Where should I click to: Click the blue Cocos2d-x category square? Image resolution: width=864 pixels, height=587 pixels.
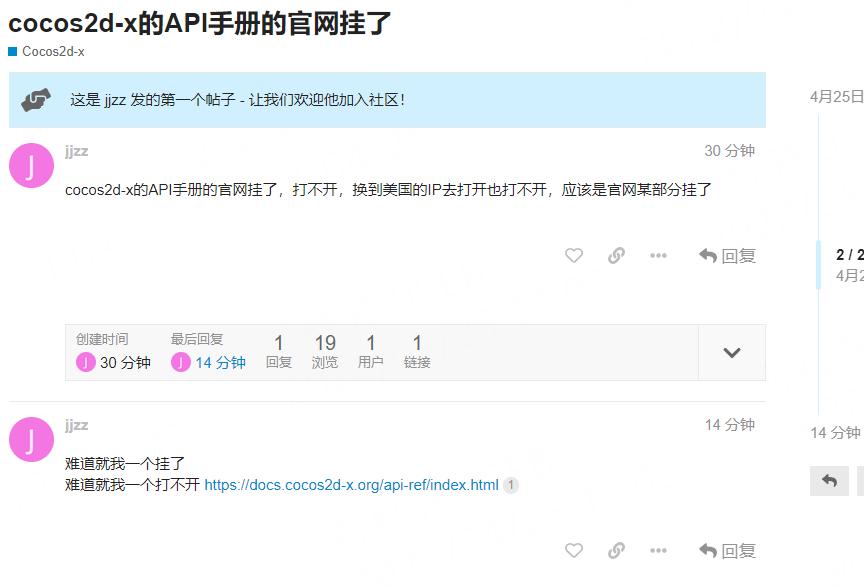tap(13, 52)
